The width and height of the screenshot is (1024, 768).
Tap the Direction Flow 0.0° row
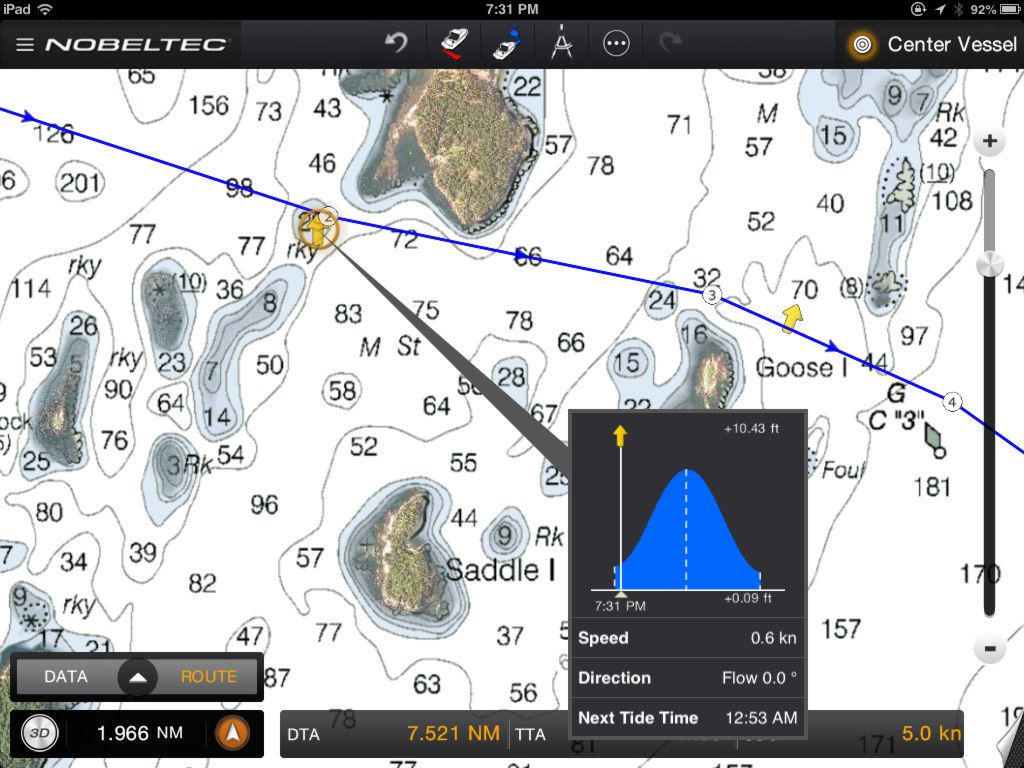(x=687, y=677)
